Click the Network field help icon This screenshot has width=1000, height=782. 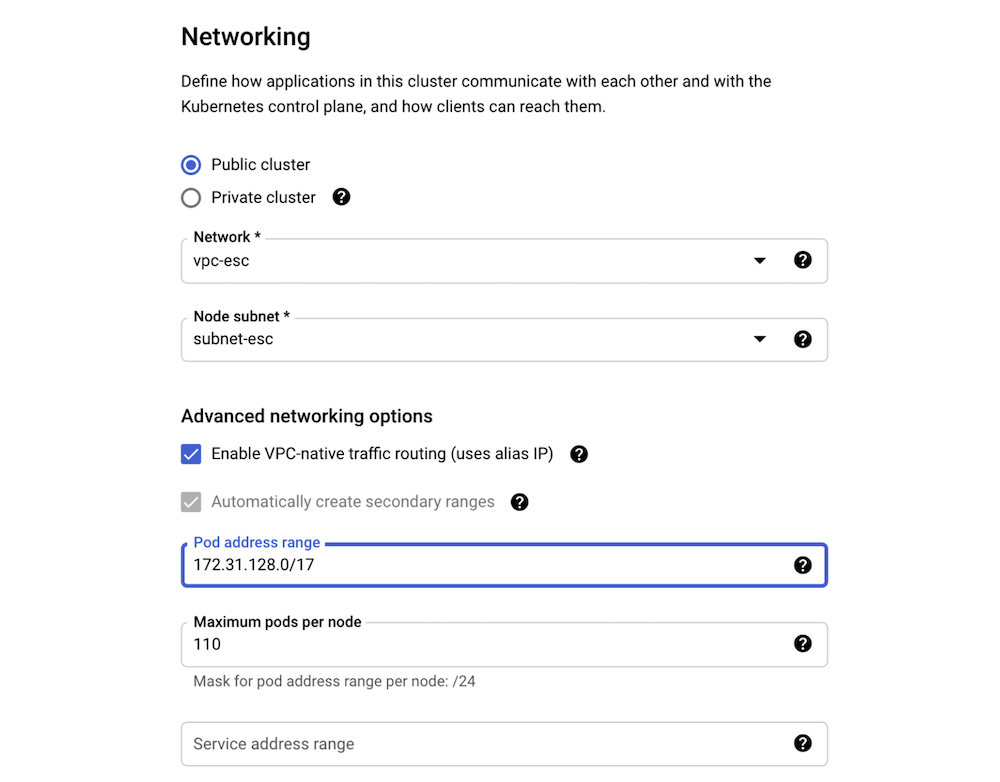click(803, 259)
